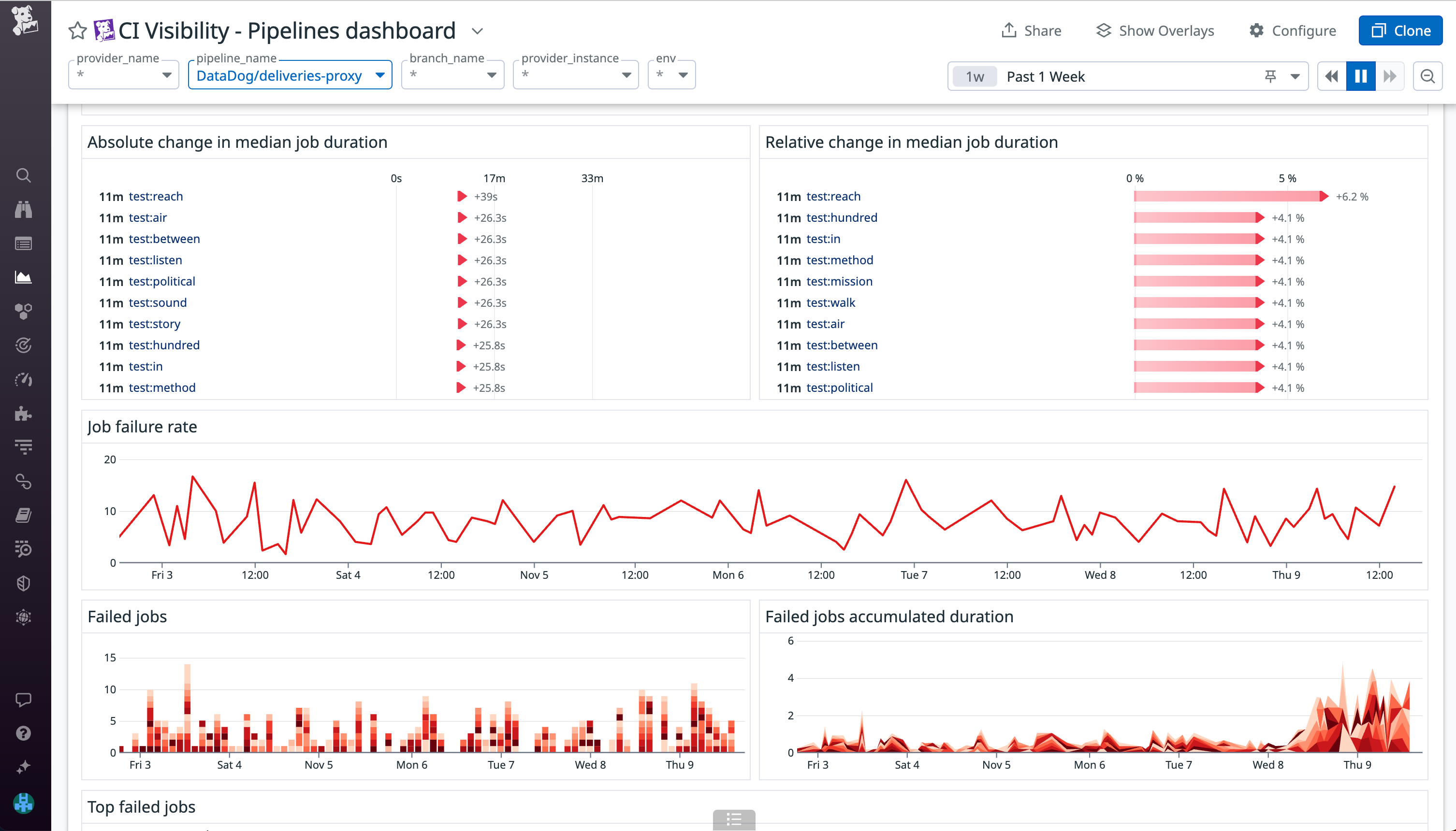Star the CI Visibility Pipelines dashboard
The height and width of the screenshot is (831, 1456).
77,30
